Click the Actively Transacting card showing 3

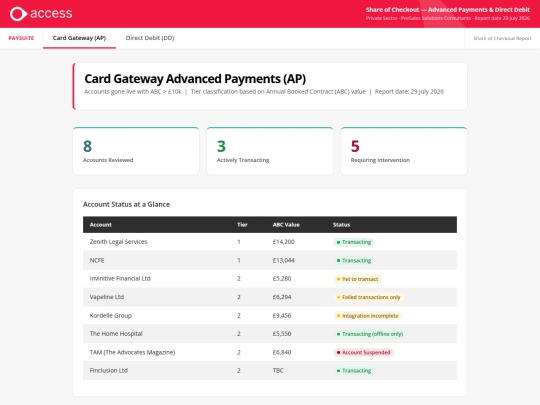(x=270, y=151)
